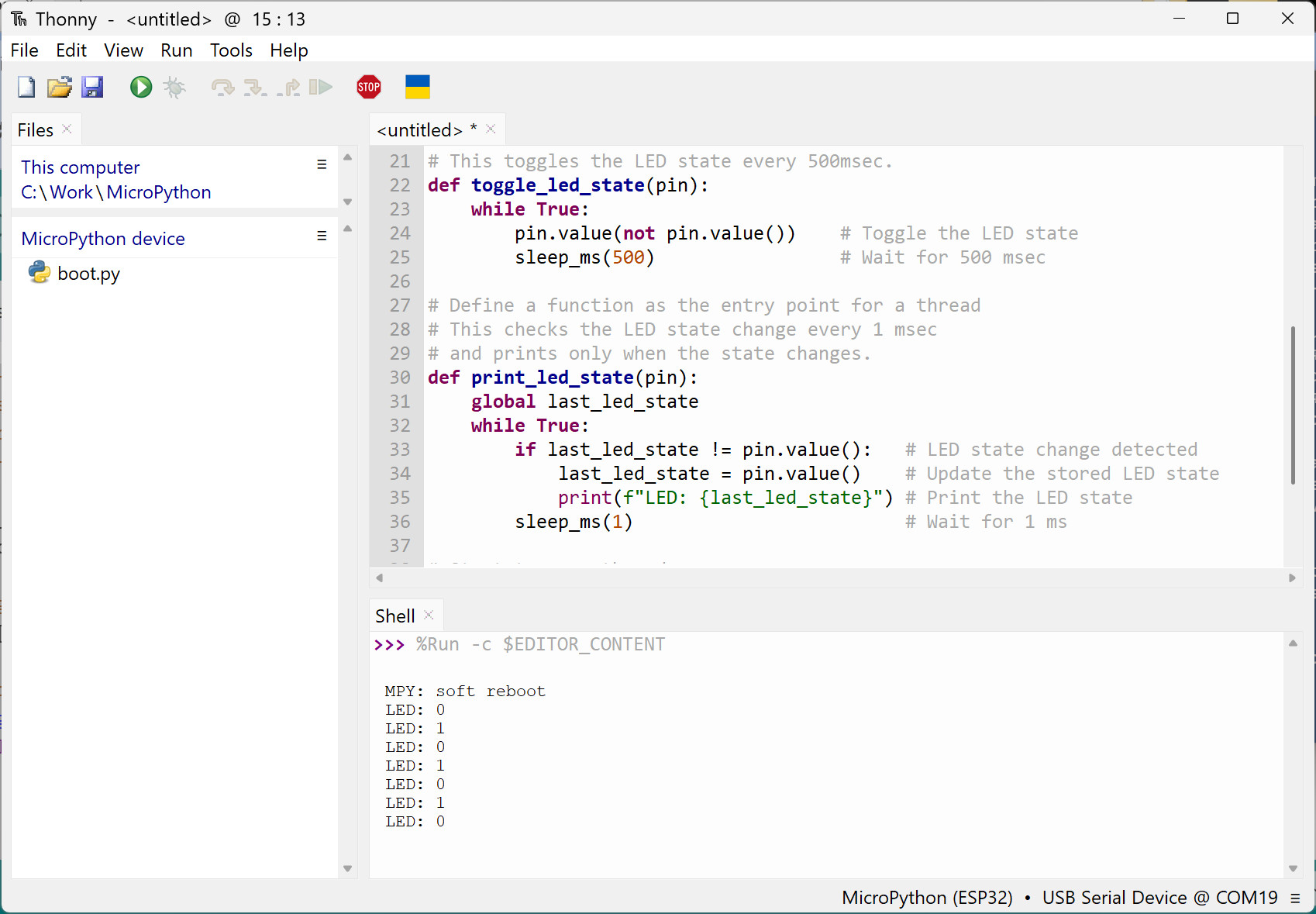Image resolution: width=1316 pixels, height=914 pixels.
Task: Click line number 30 in gutter
Action: pos(400,378)
